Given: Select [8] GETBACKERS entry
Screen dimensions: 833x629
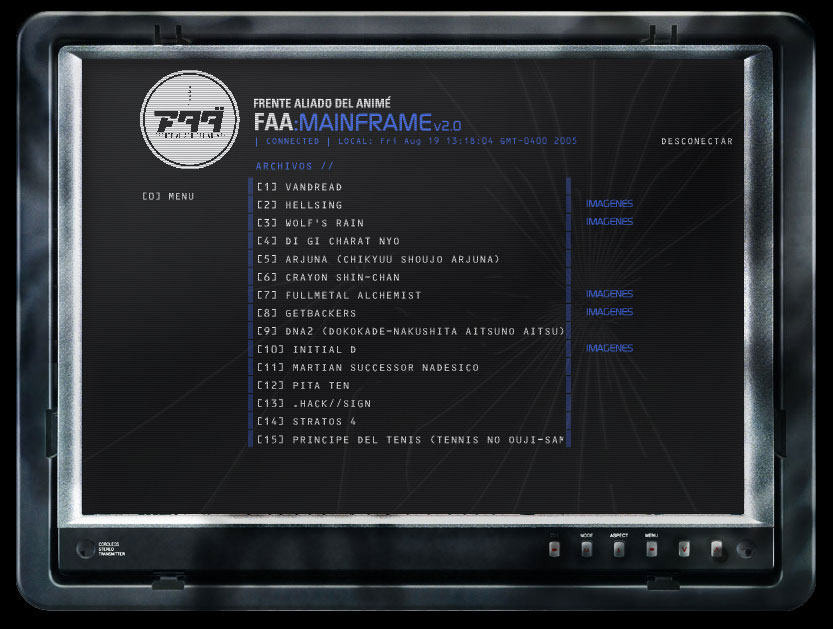Looking at the screenshot, I should click(x=307, y=313).
